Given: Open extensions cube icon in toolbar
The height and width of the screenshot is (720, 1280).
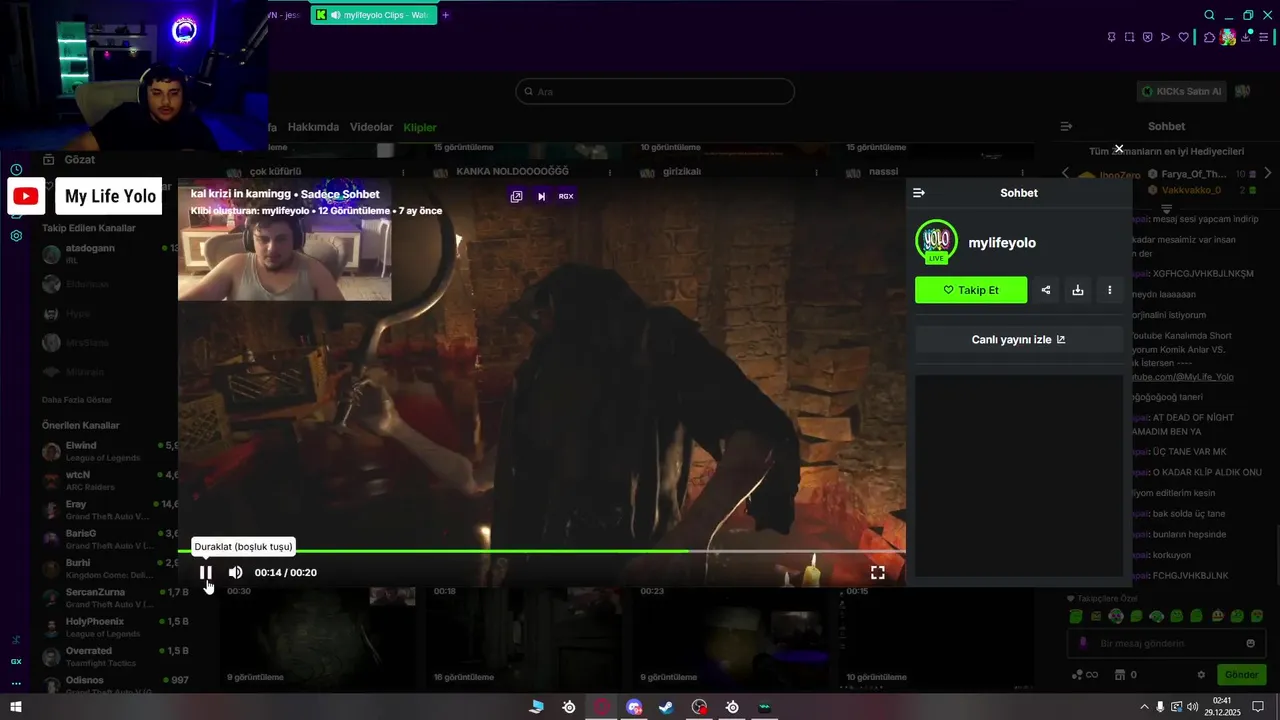Looking at the screenshot, I should (1209, 37).
